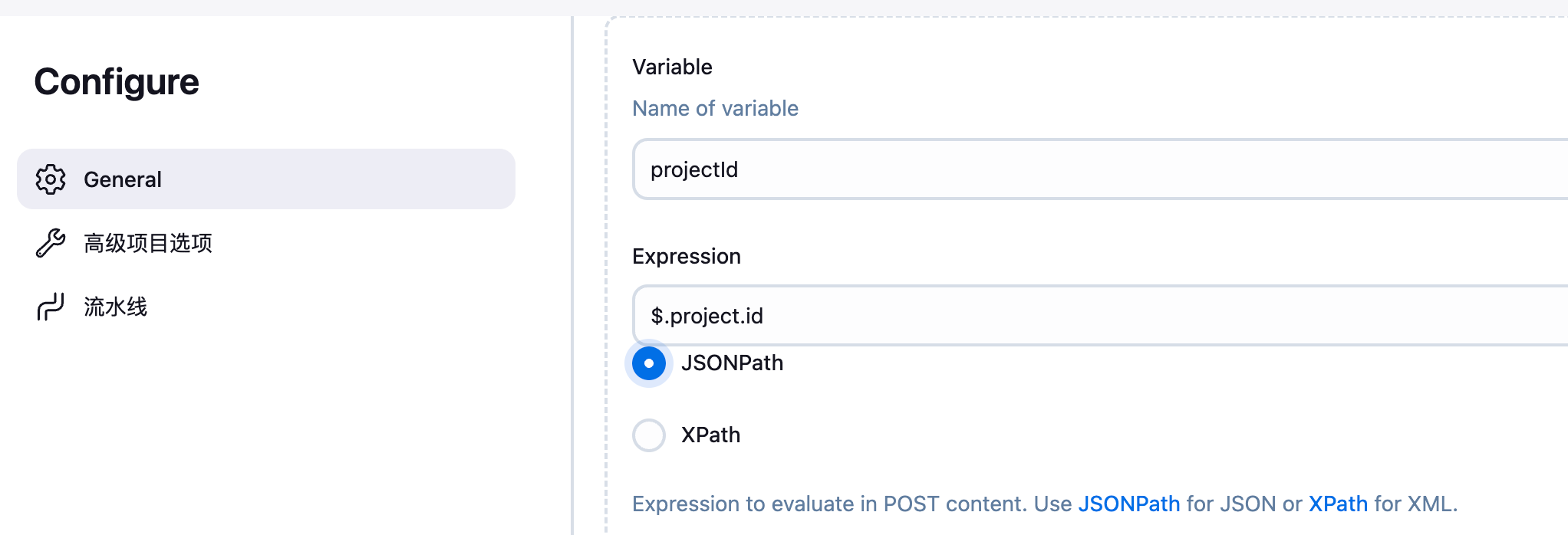Open the General configuration section
1568x535 pixels.
[x=123, y=179]
